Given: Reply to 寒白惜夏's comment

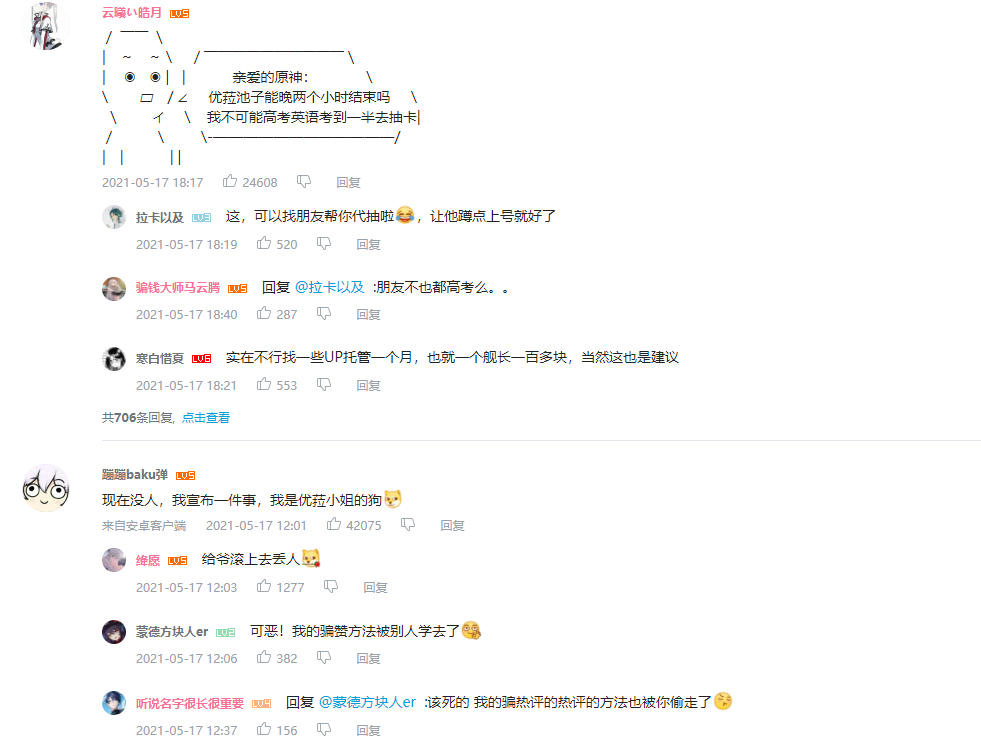Looking at the screenshot, I should tap(369, 385).
